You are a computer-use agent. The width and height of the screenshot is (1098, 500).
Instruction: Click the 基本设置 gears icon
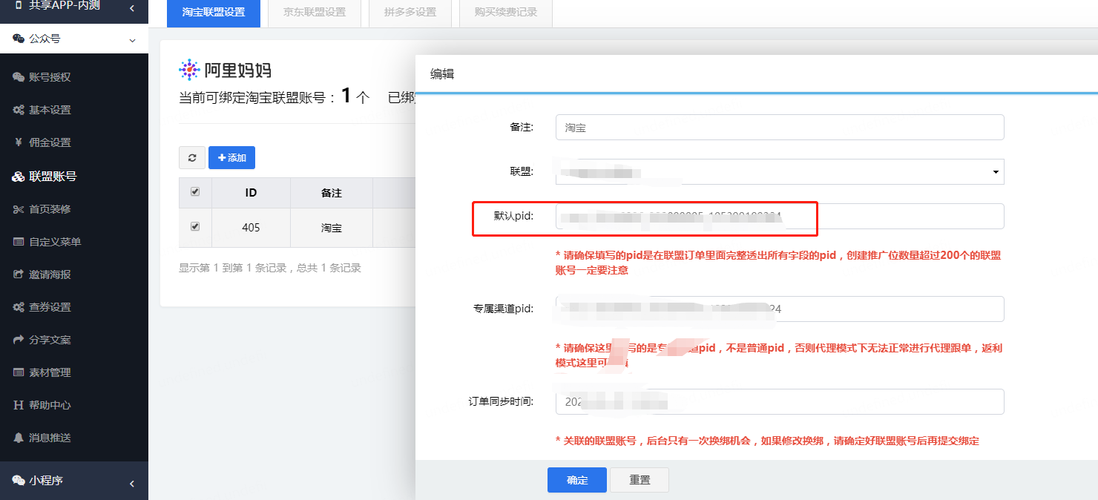pos(18,110)
